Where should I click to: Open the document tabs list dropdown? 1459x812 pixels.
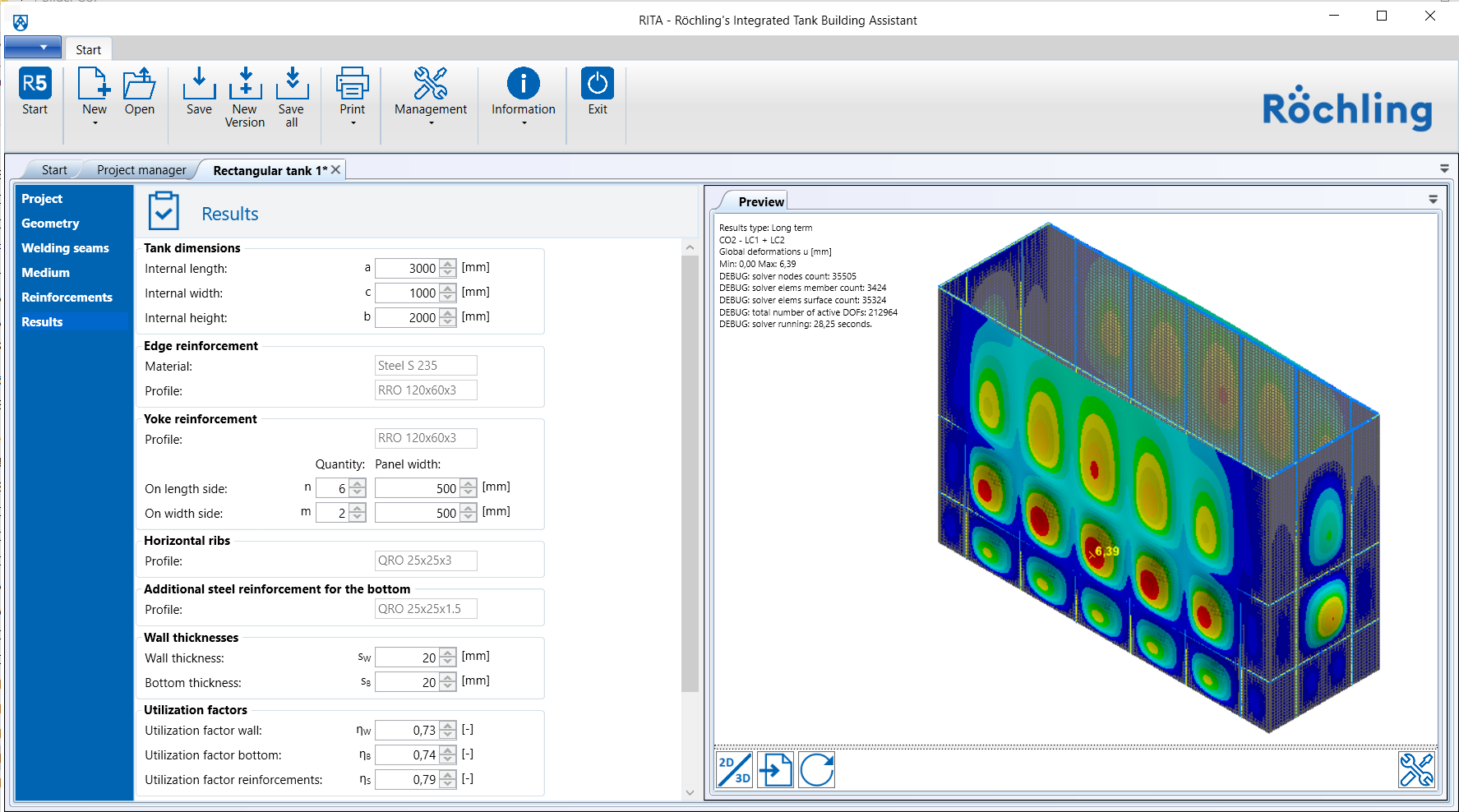[1444, 168]
